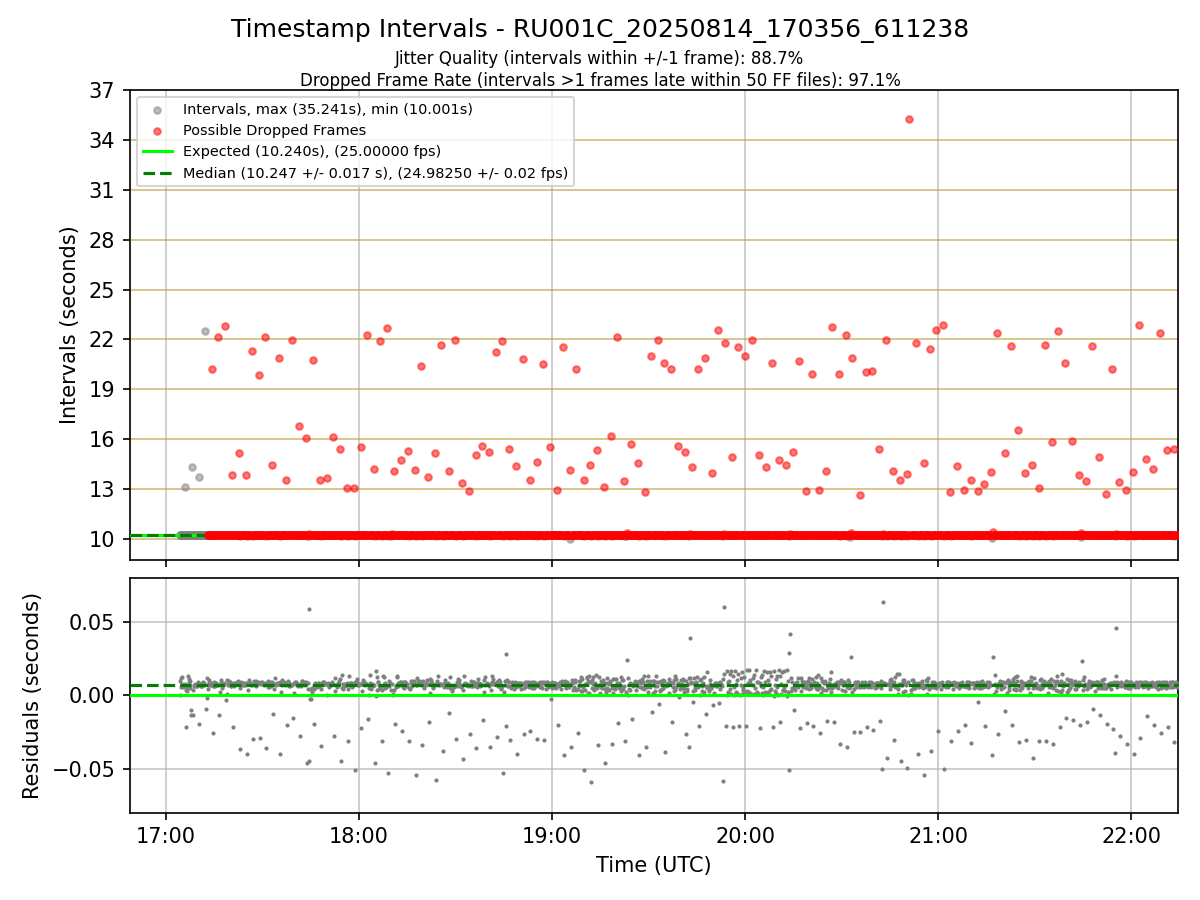This screenshot has width=1200, height=900.
Task: Click the gray legend marker for Intervals
Action: (x=158, y=110)
